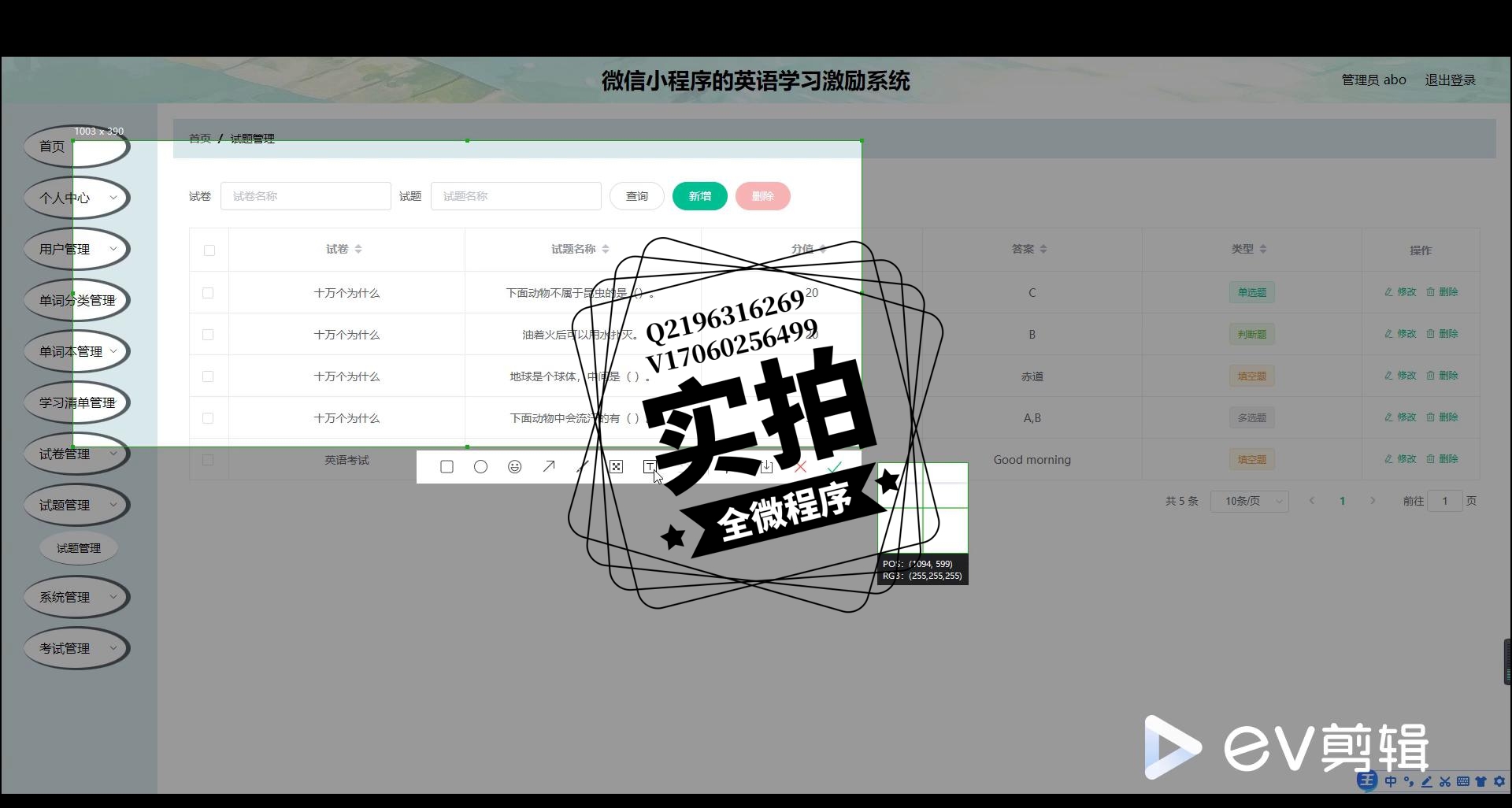
Task: Go to the previous page arrow
Action: (x=1312, y=501)
